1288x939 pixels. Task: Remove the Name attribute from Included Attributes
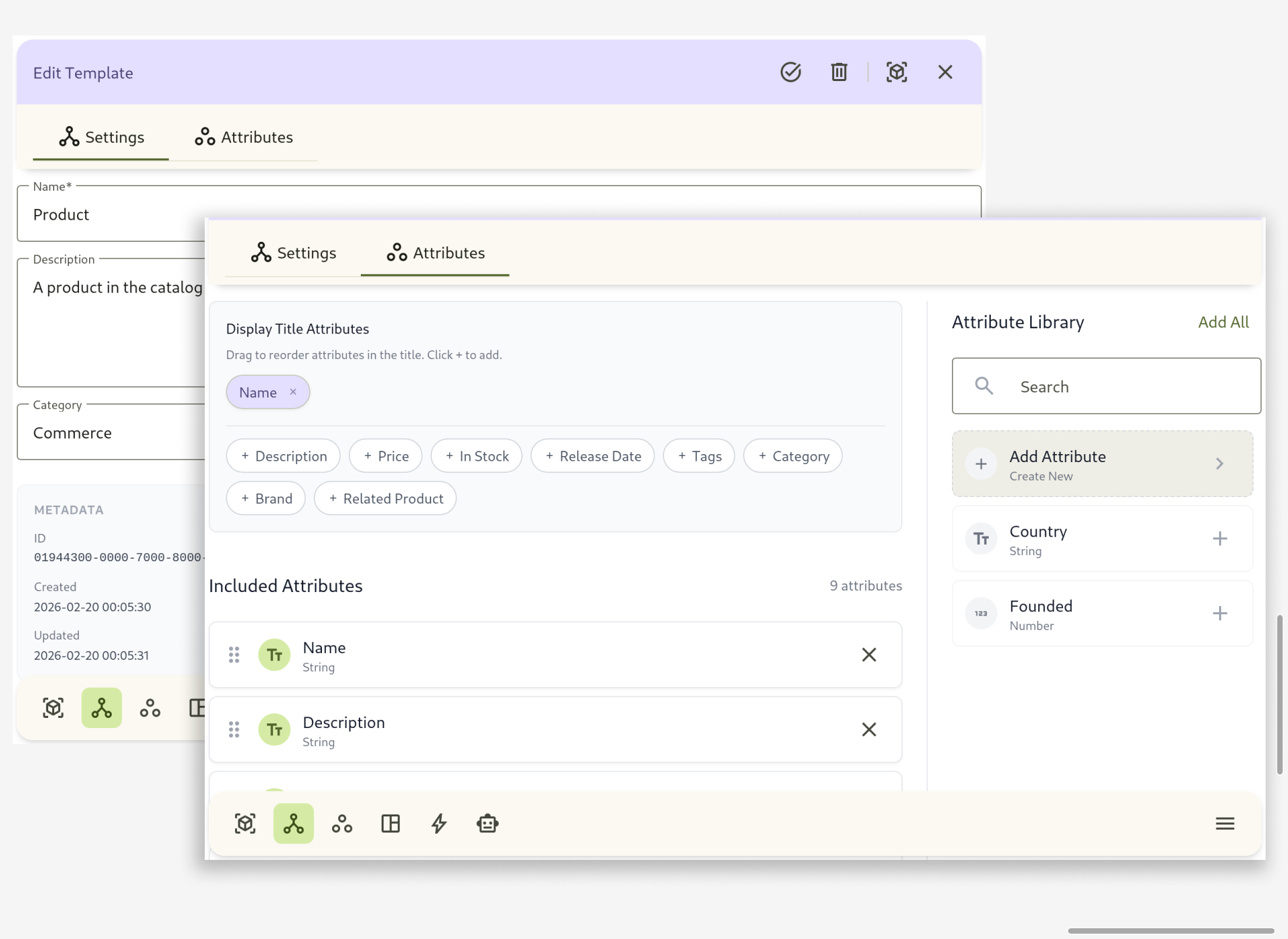[869, 654]
